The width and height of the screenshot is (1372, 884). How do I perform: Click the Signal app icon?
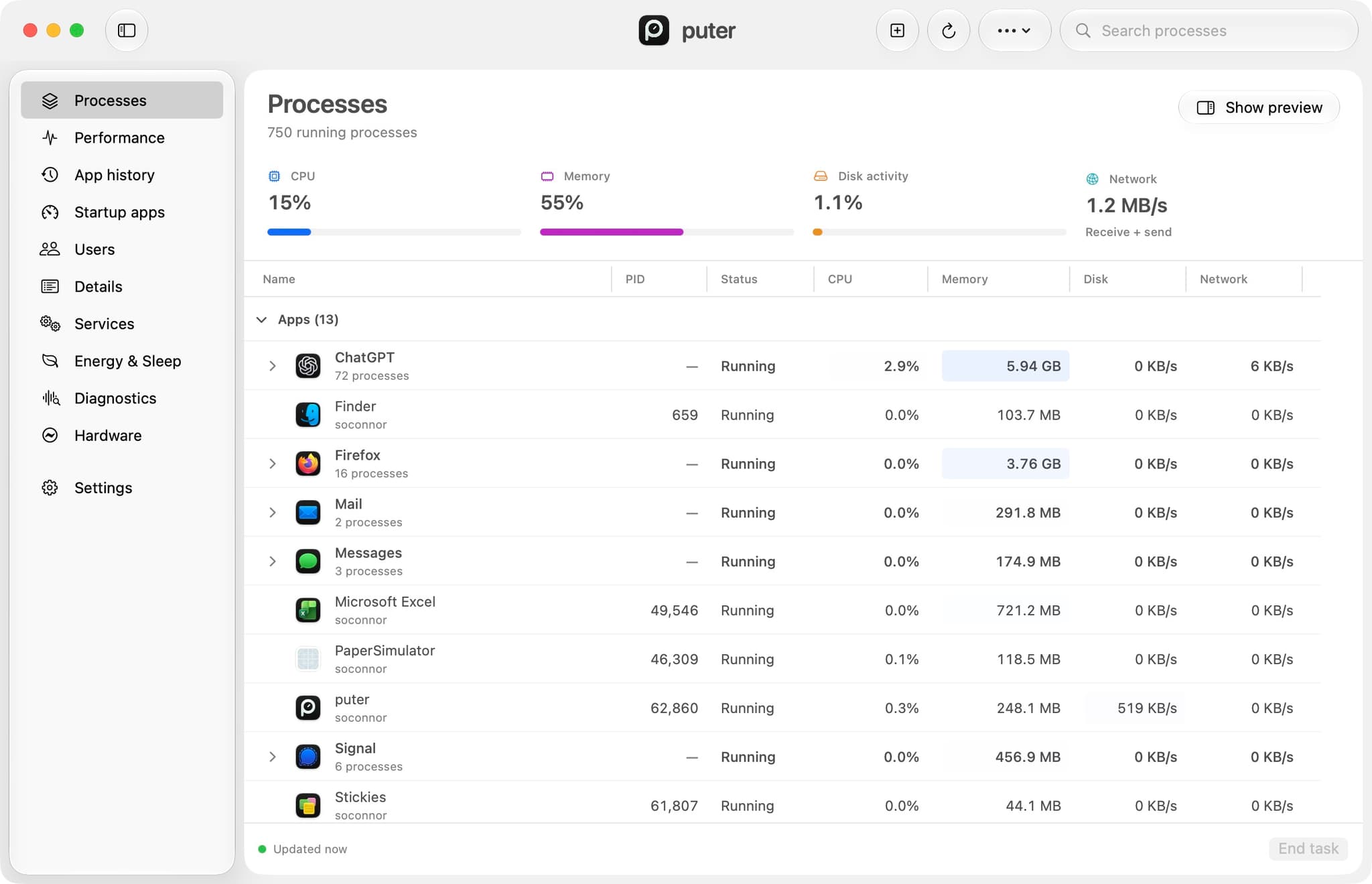(308, 757)
